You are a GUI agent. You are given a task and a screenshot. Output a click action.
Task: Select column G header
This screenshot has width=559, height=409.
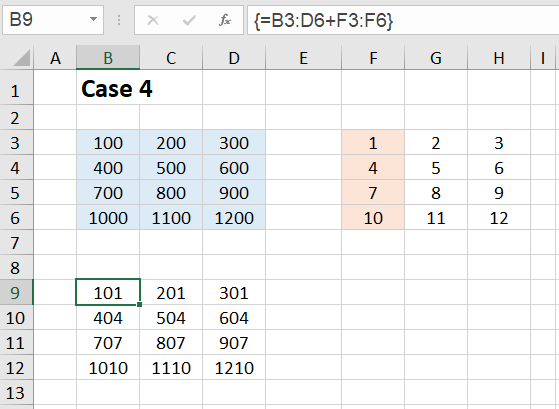[x=436, y=58]
